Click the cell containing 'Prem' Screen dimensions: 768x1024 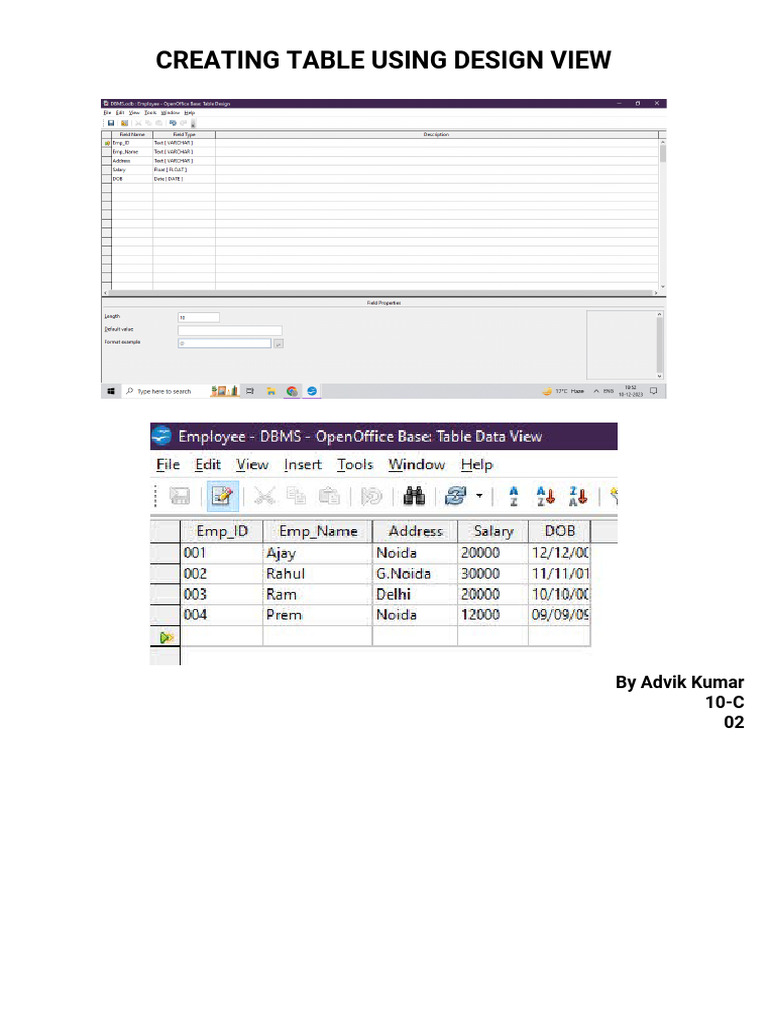317,615
